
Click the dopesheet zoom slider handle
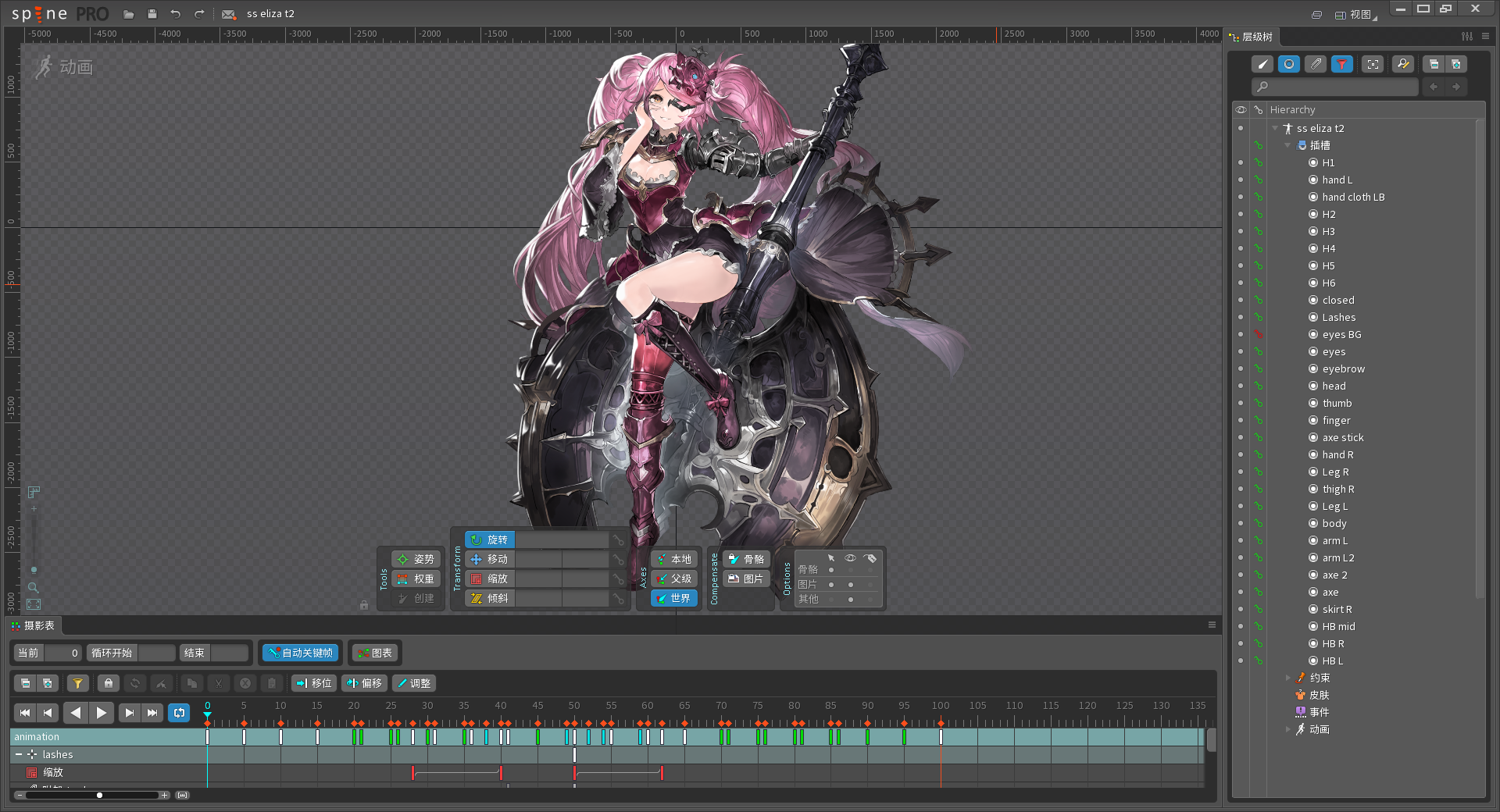coord(99,795)
